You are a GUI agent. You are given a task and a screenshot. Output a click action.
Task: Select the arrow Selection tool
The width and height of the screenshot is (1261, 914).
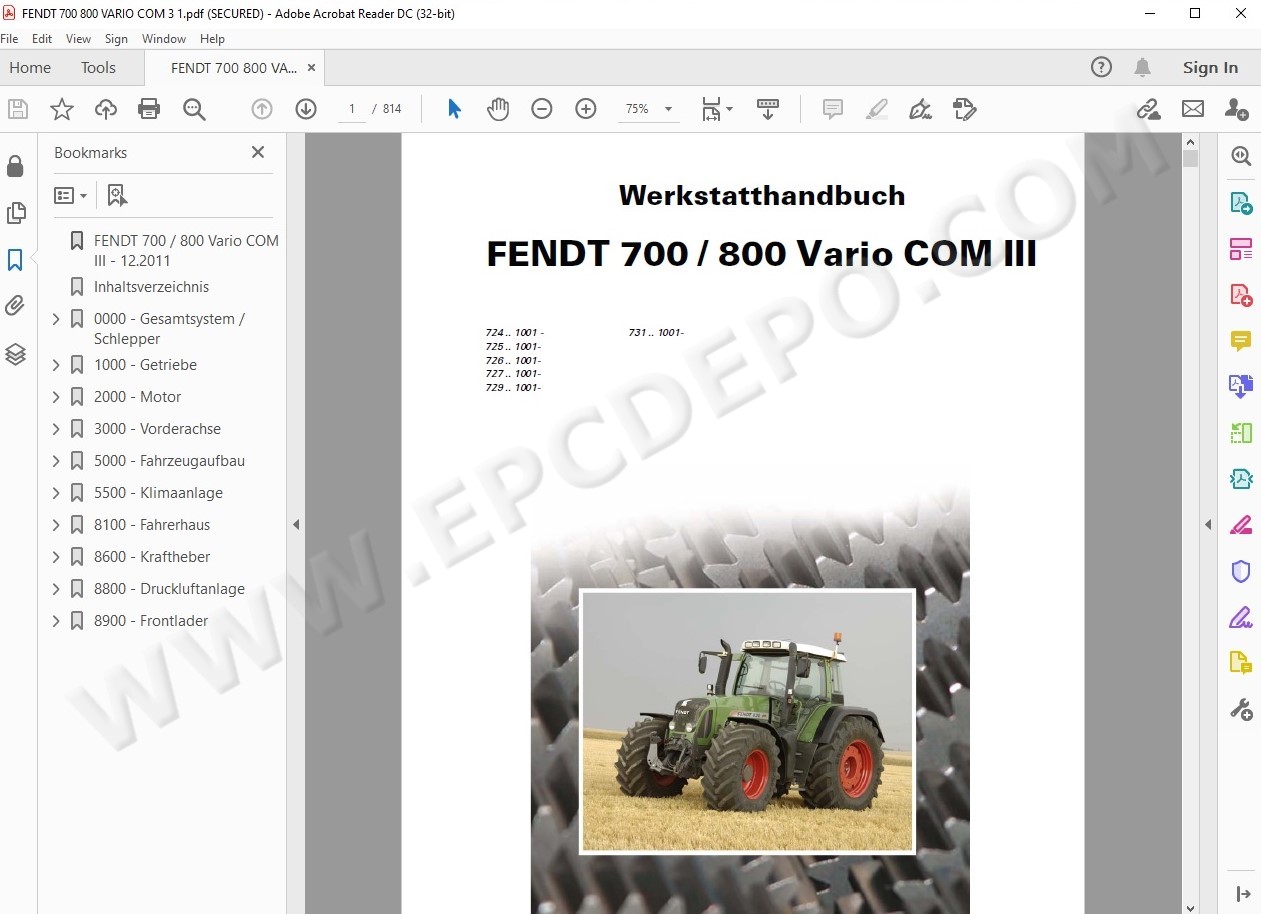[x=454, y=109]
